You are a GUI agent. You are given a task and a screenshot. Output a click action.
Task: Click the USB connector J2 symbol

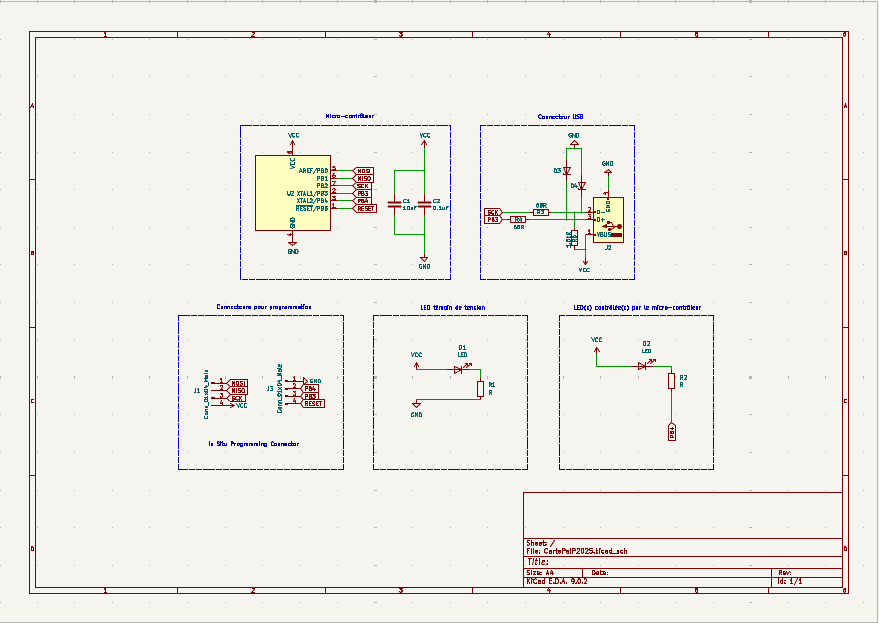(x=608, y=220)
